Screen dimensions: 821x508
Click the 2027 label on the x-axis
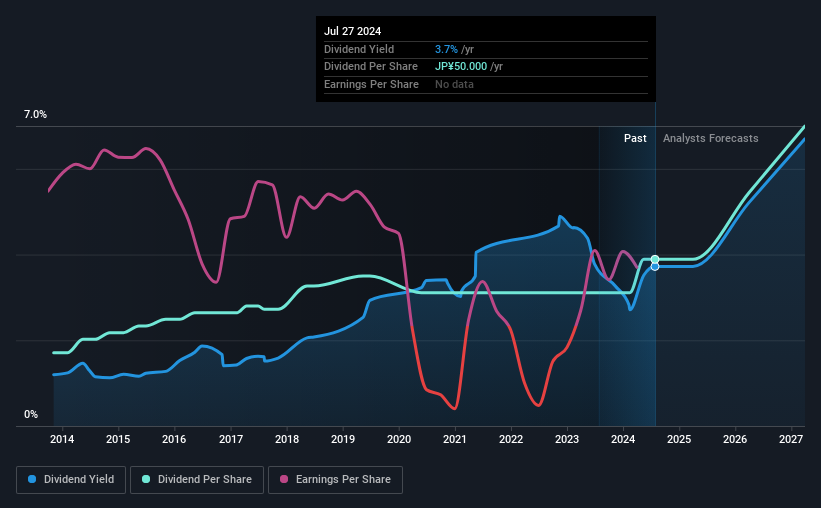[x=791, y=439]
